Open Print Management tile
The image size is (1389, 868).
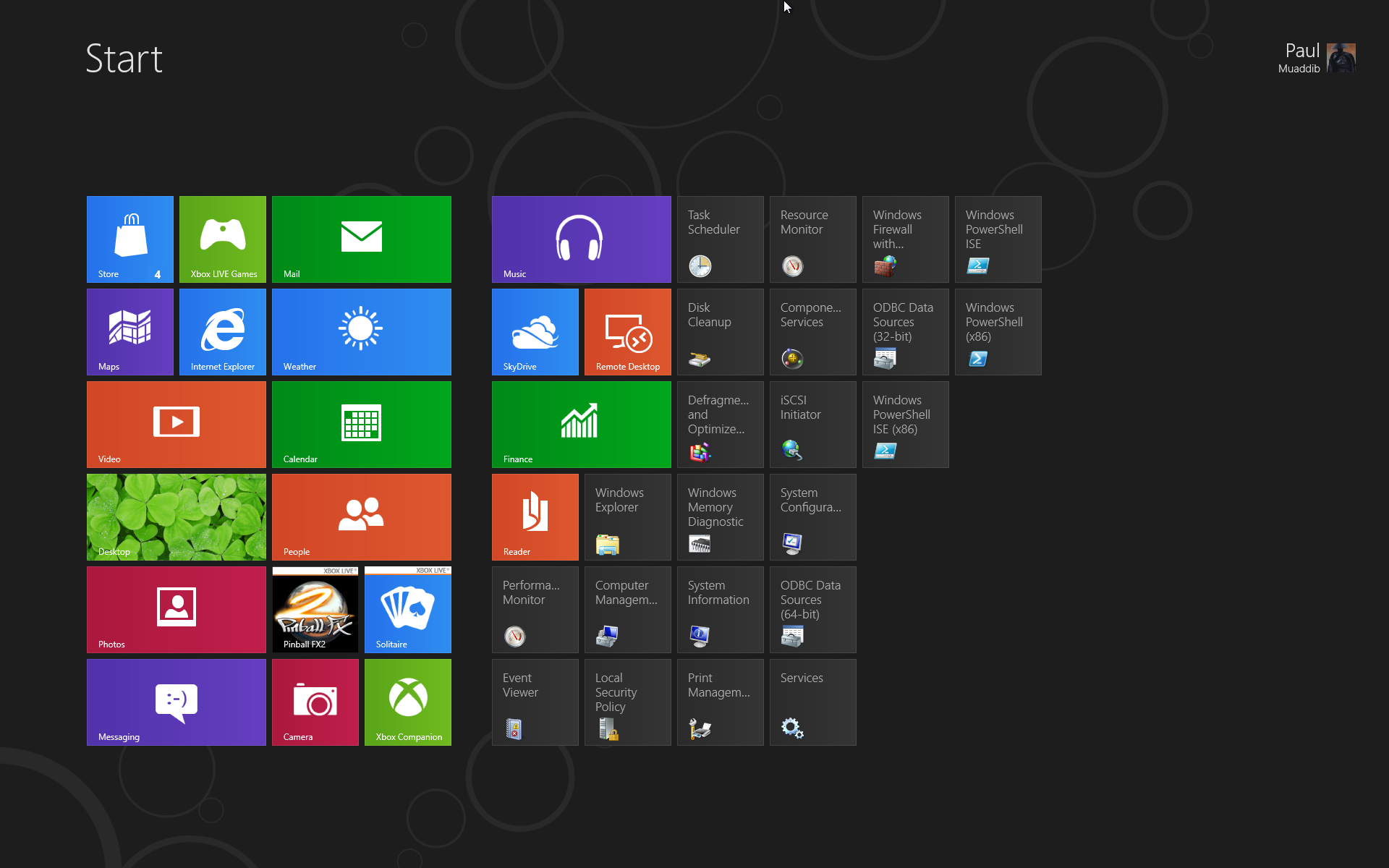click(x=721, y=702)
